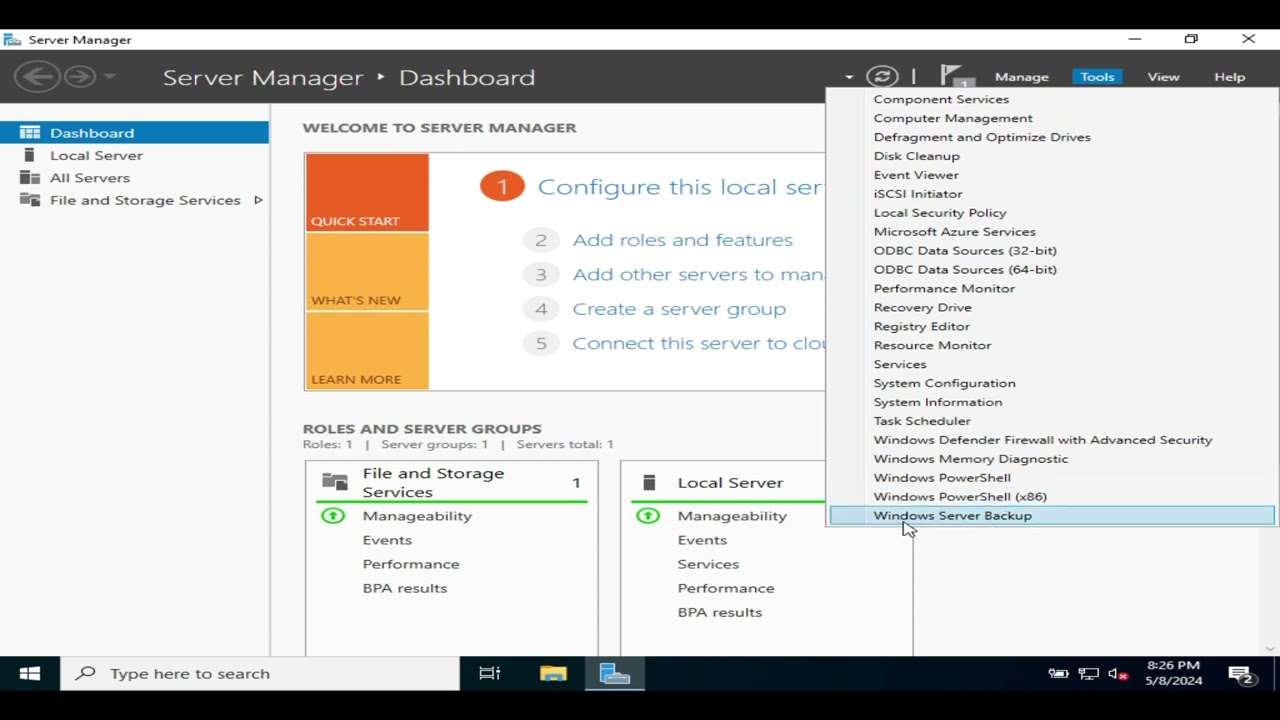Open File and Storage Services navigation item

pyautogui.click(x=134, y=200)
